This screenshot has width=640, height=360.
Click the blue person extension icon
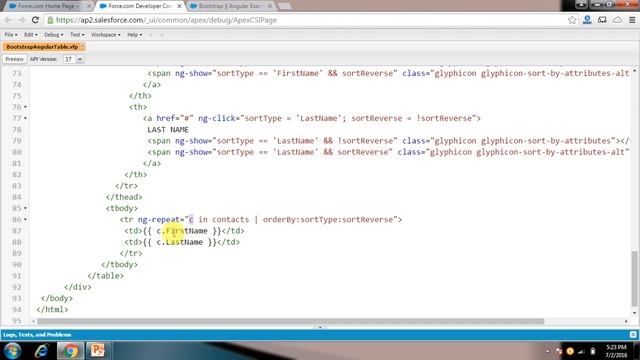587,20
